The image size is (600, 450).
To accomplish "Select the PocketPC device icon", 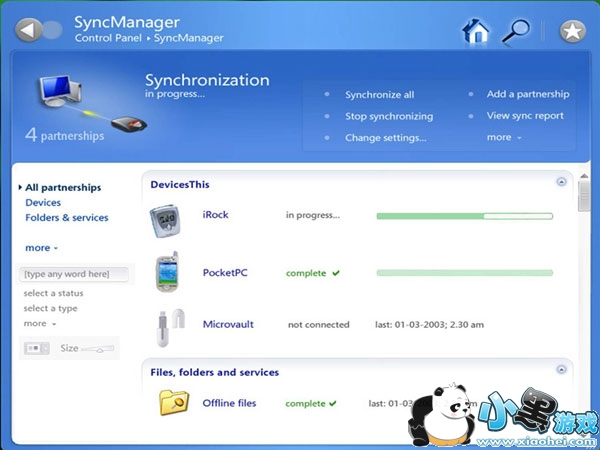I will point(167,273).
